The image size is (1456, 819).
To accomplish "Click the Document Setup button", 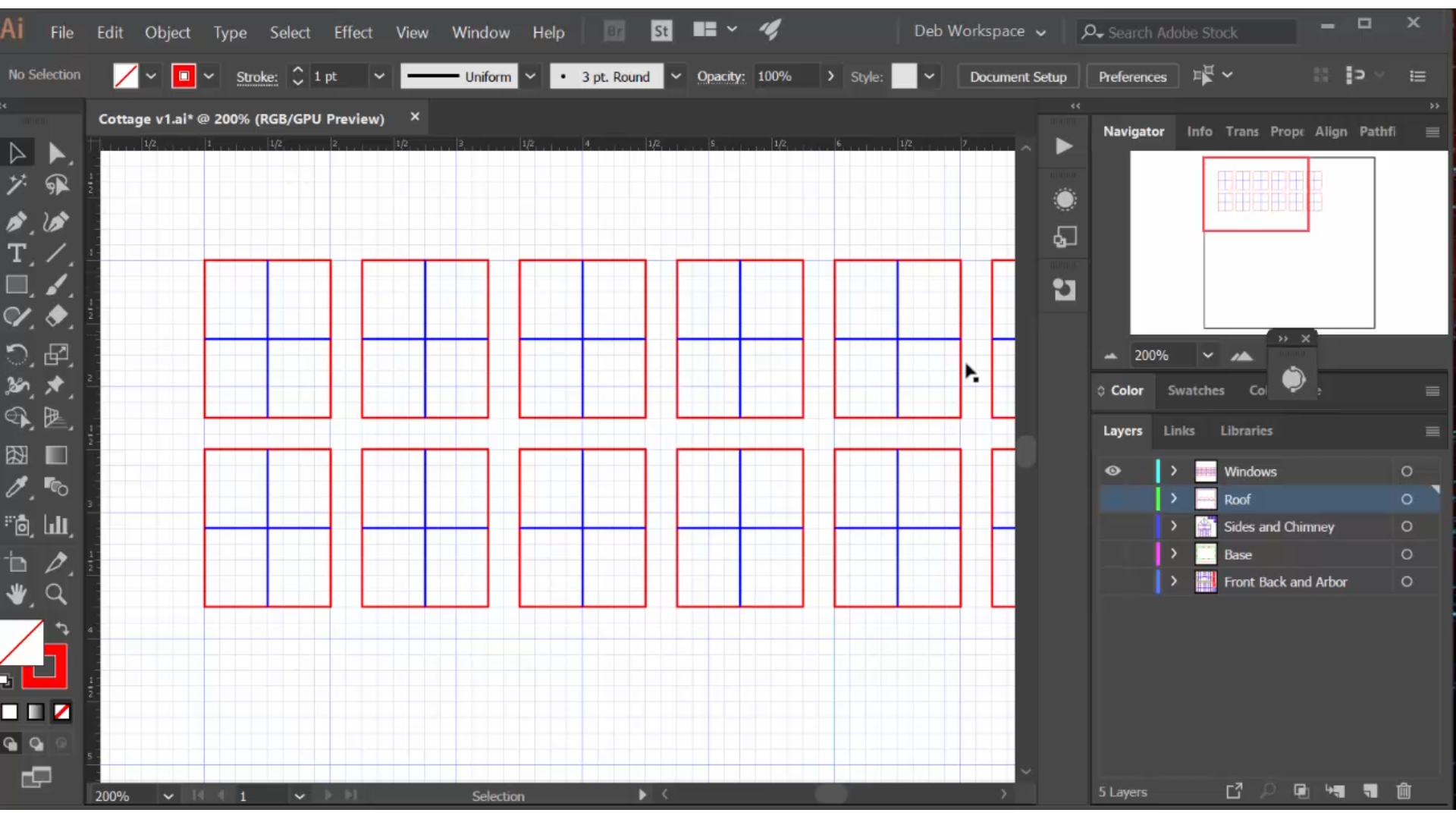I will tap(1019, 76).
